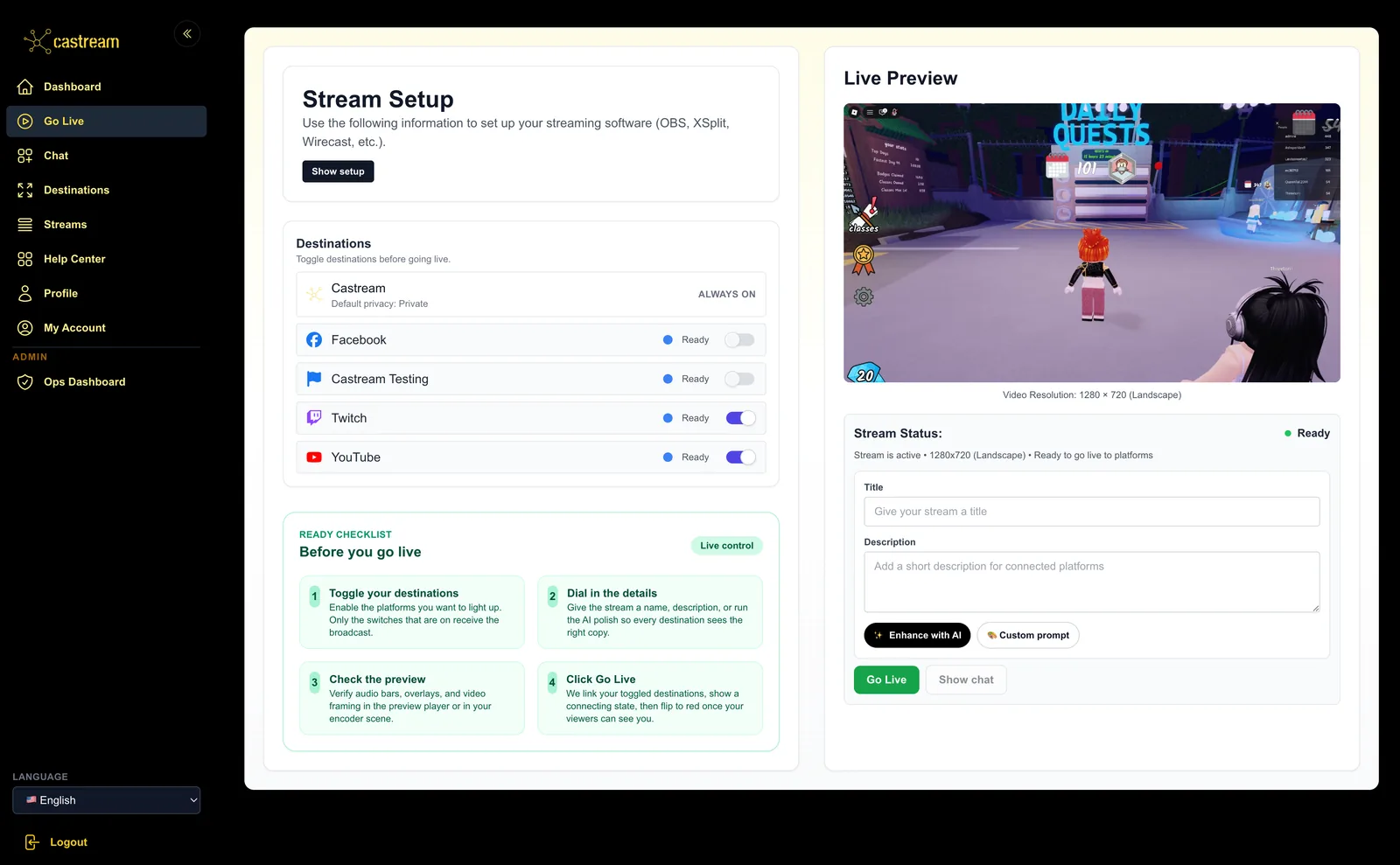Select the Ops Dashboard checkmark icon
The image size is (1400, 865).
[24, 381]
